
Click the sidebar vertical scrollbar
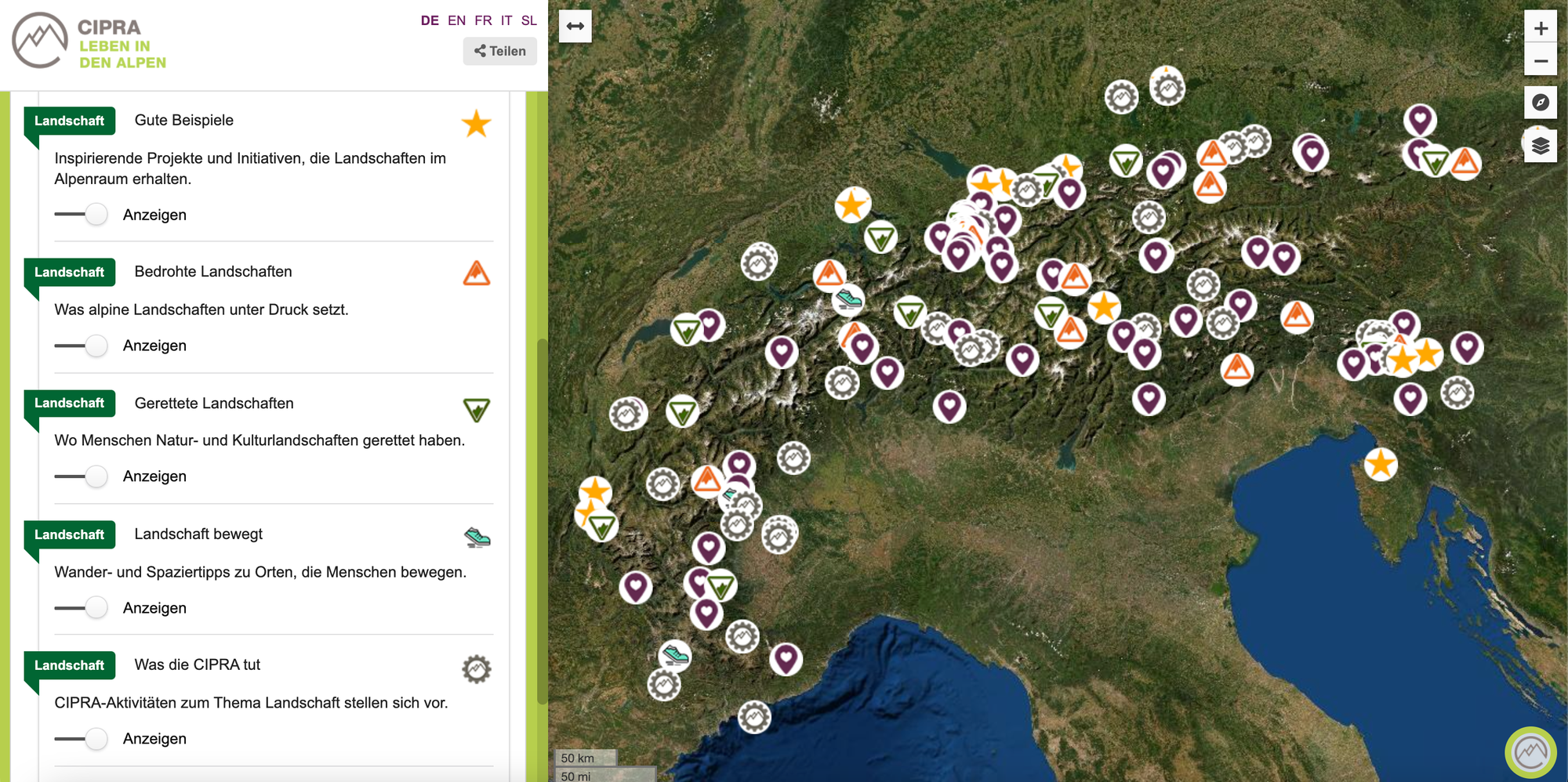tap(541, 521)
